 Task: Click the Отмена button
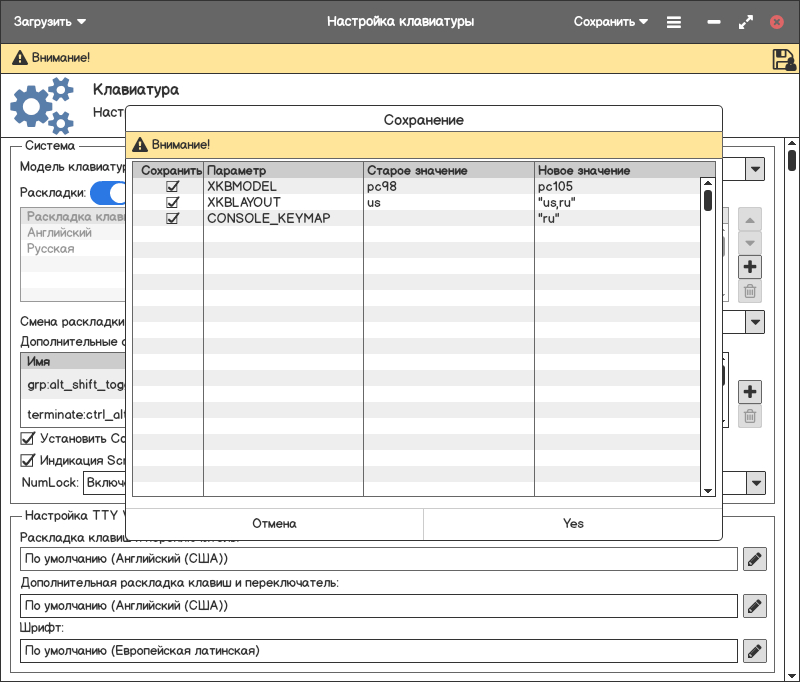click(274, 523)
